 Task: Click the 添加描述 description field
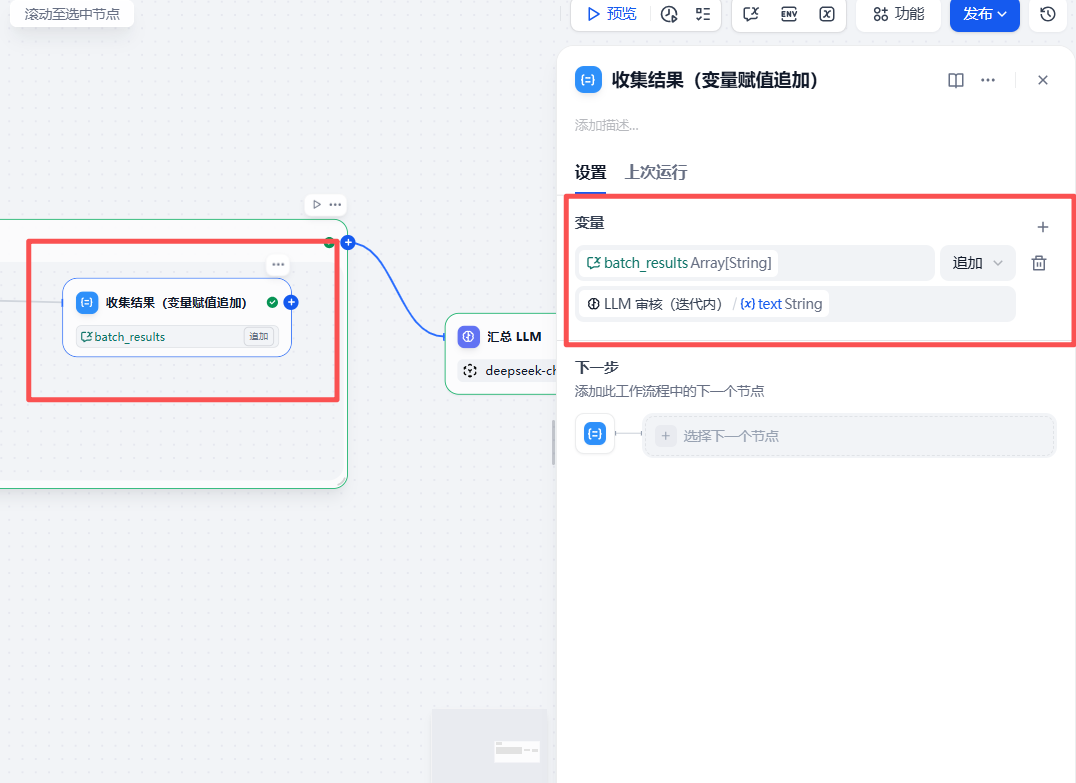coord(607,126)
